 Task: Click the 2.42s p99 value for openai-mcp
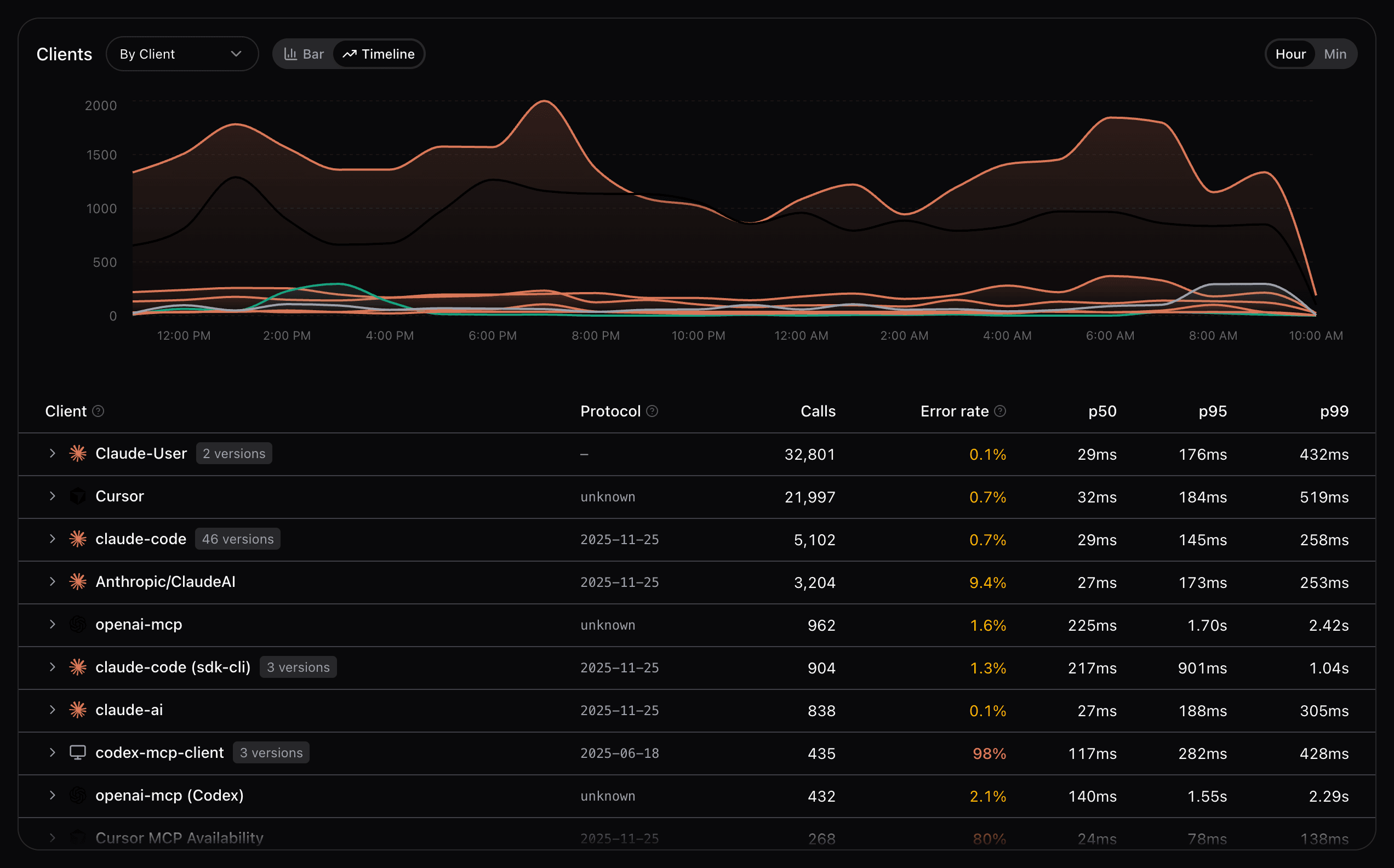coord(1329,625)
